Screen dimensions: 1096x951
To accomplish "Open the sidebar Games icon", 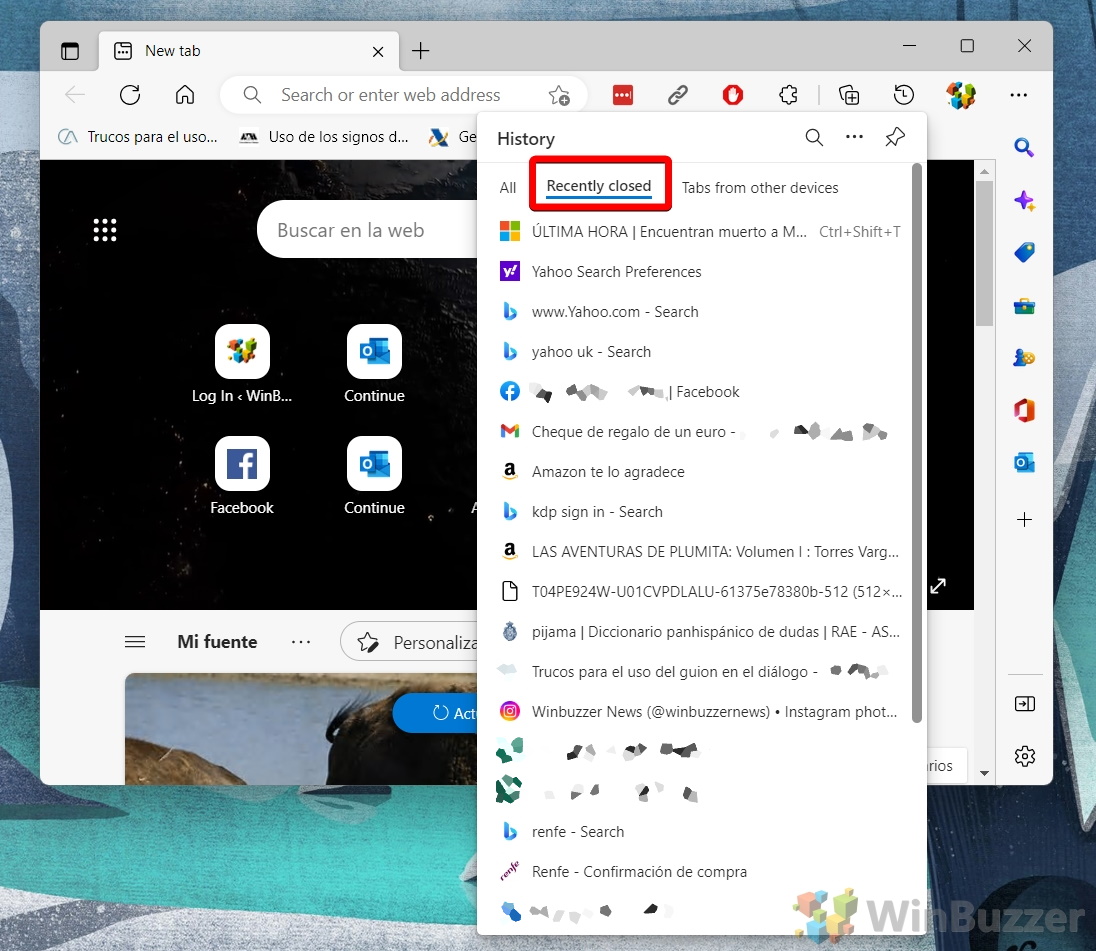I will (x=1024, y=358).
